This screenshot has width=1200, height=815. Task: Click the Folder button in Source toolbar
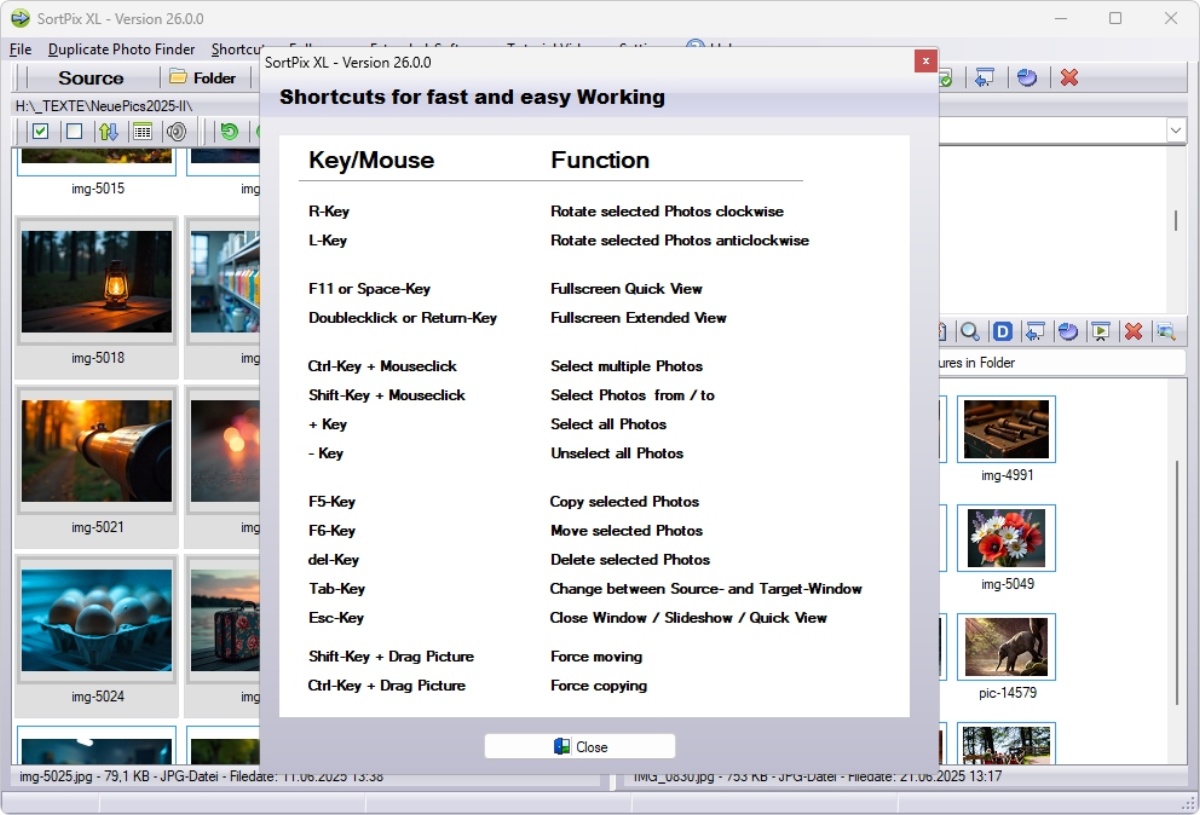pyautogui.click(x=203, y=77)
